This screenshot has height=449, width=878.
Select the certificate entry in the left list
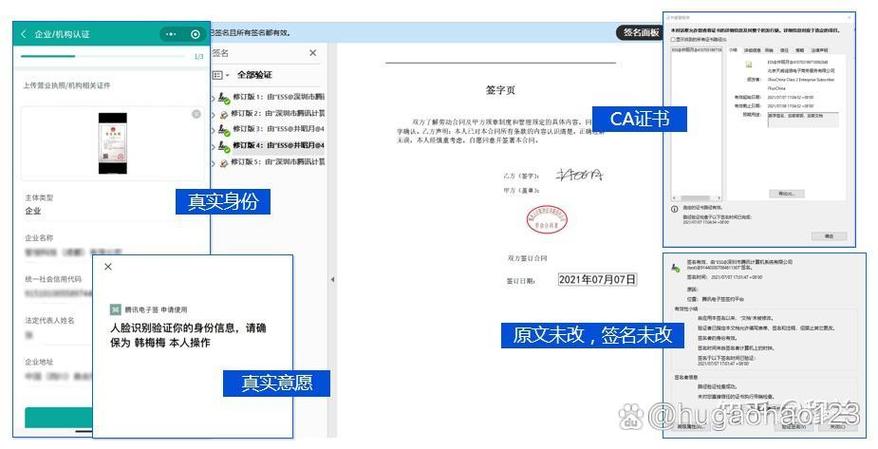[x=697, y=50]
